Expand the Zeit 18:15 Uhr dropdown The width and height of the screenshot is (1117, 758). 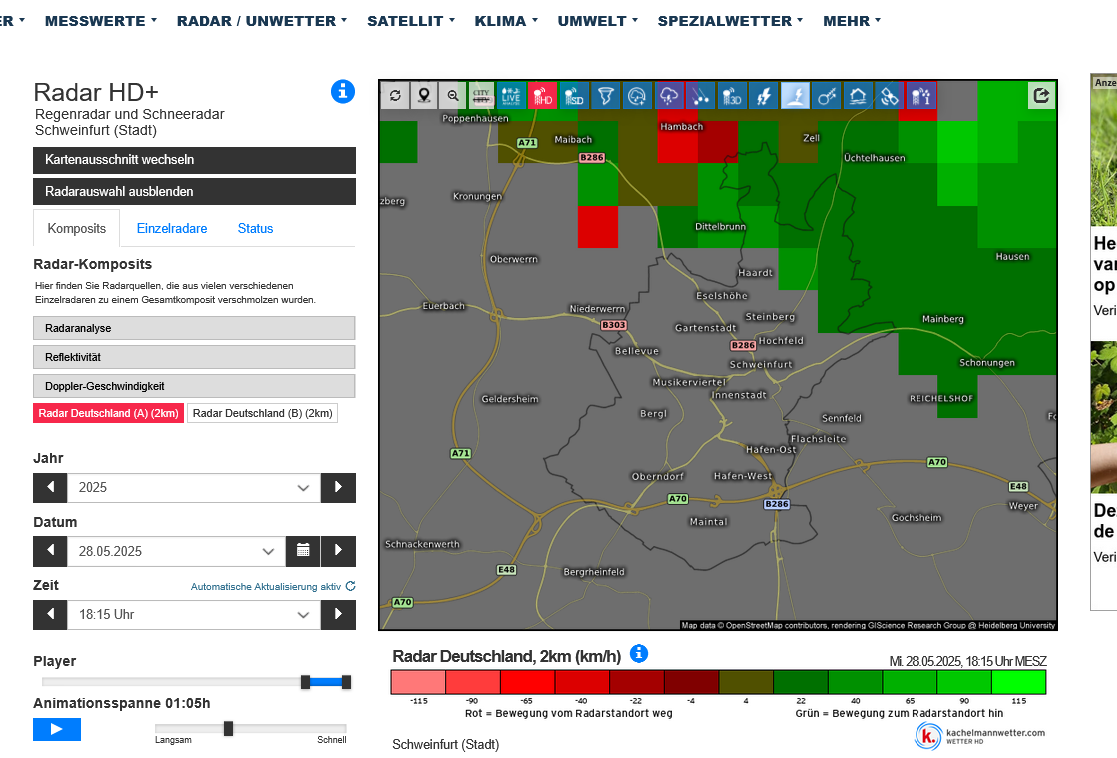193,615
